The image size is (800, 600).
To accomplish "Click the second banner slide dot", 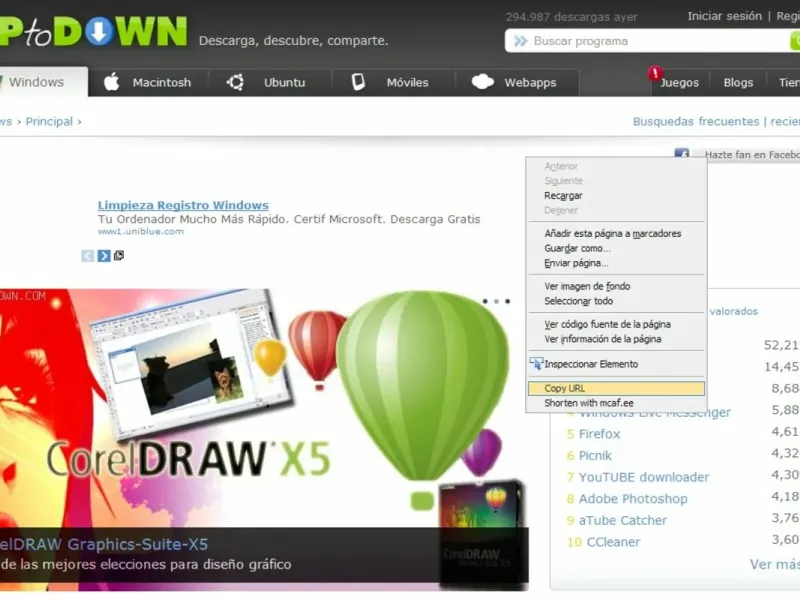I will click(x=496, y=301).
